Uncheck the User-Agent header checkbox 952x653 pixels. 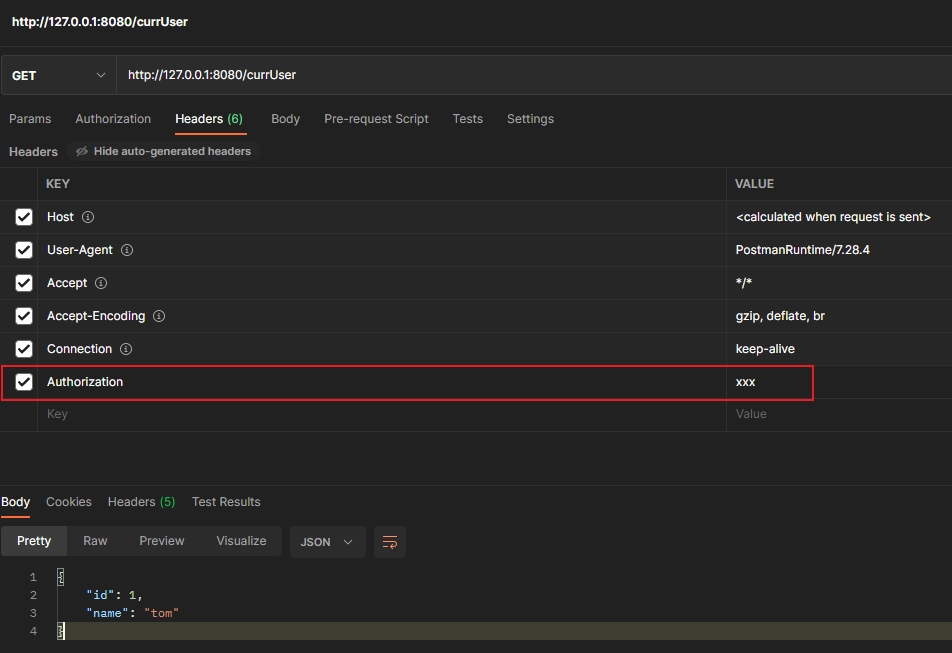tap(24, 250)
